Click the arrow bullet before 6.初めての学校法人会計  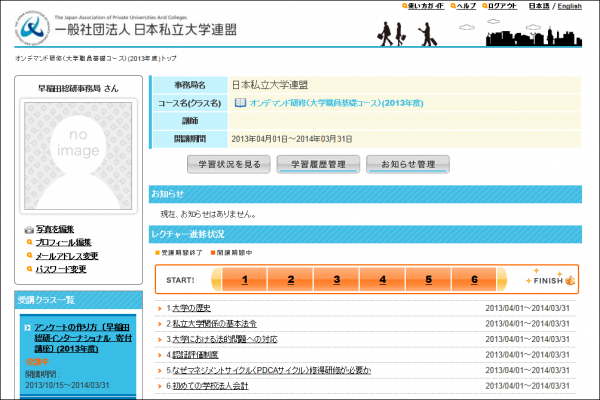click(x=160, y=386)
